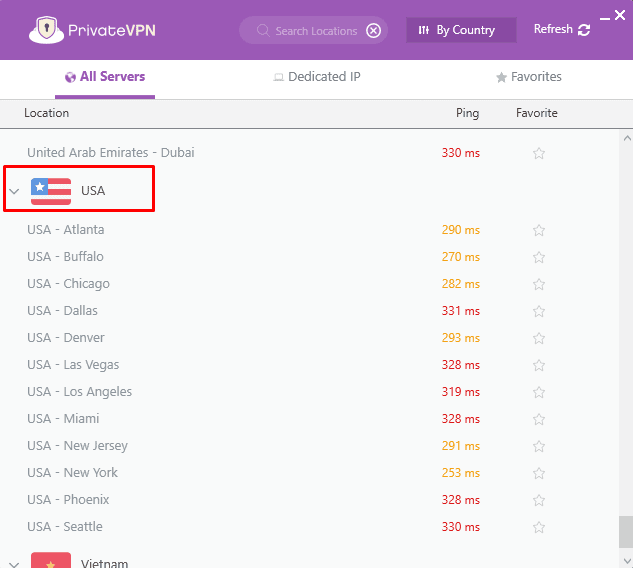Collapse the USA server group chevron

[14, 191]
